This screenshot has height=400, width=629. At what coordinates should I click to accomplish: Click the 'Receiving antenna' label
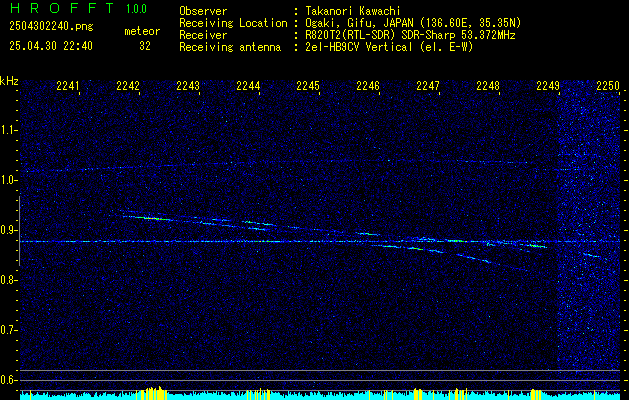click(x=230, y=47)
